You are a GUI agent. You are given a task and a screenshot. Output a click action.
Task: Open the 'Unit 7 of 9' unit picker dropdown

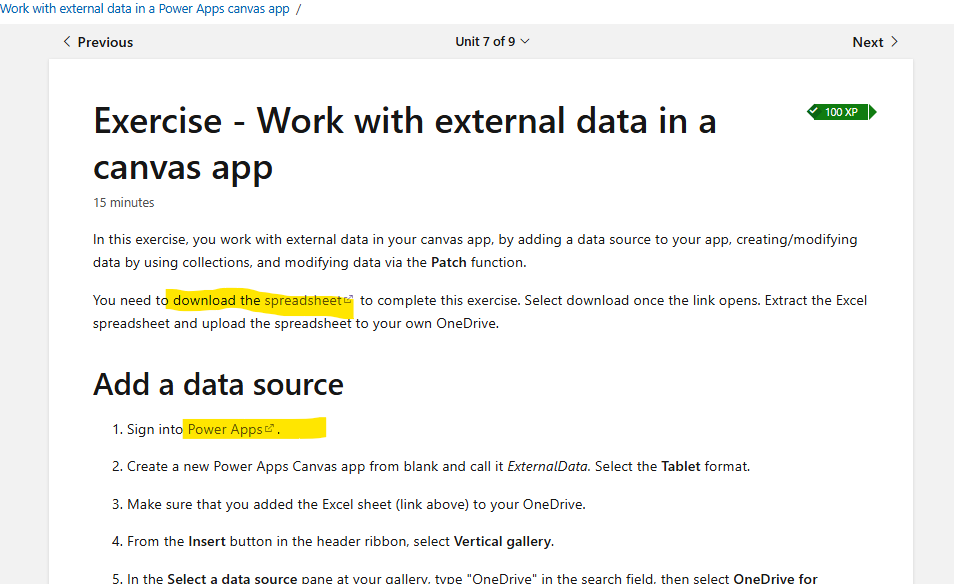492,42
